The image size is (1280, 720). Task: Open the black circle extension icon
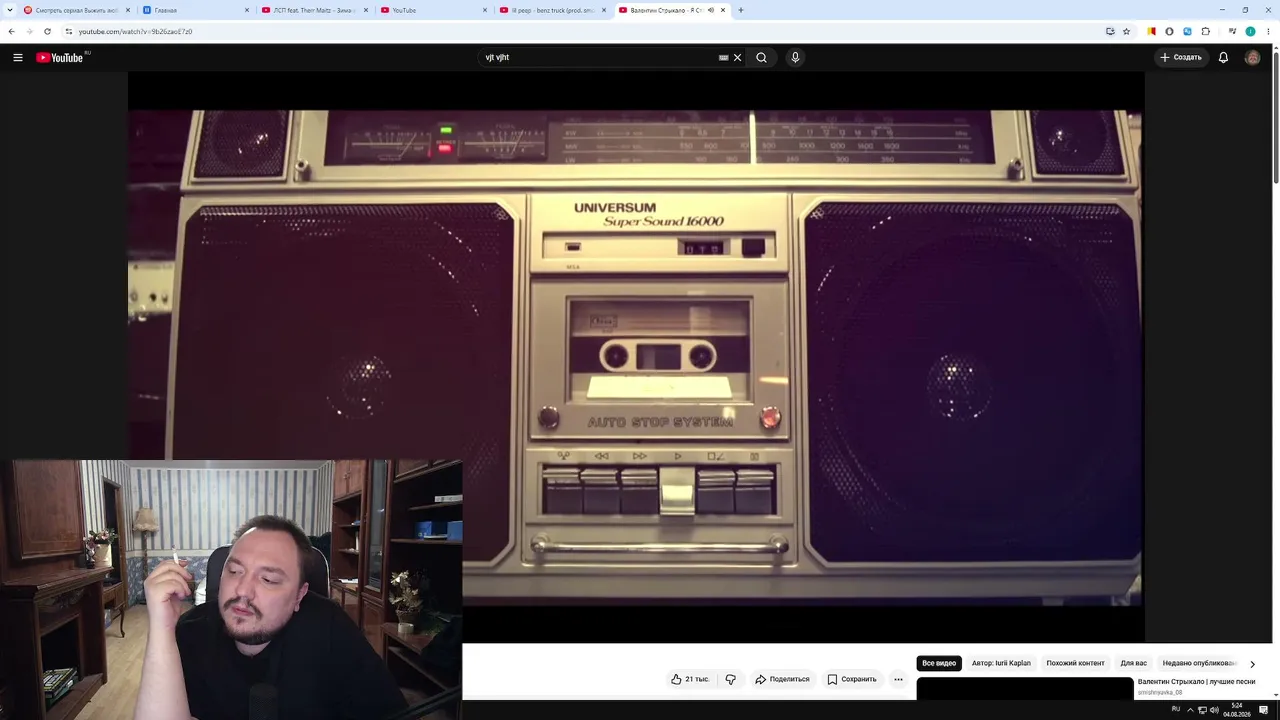(x=1169, y=32)
